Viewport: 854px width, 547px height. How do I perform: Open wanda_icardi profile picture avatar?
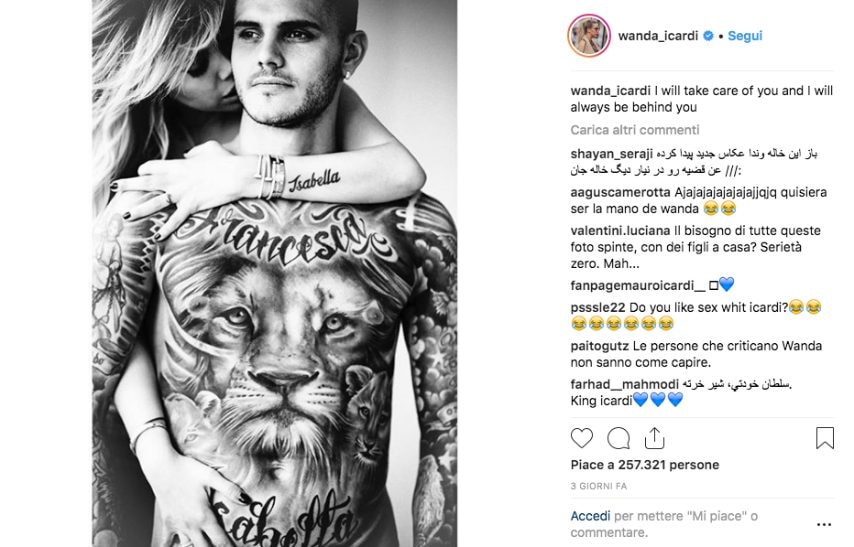[589, 36]
